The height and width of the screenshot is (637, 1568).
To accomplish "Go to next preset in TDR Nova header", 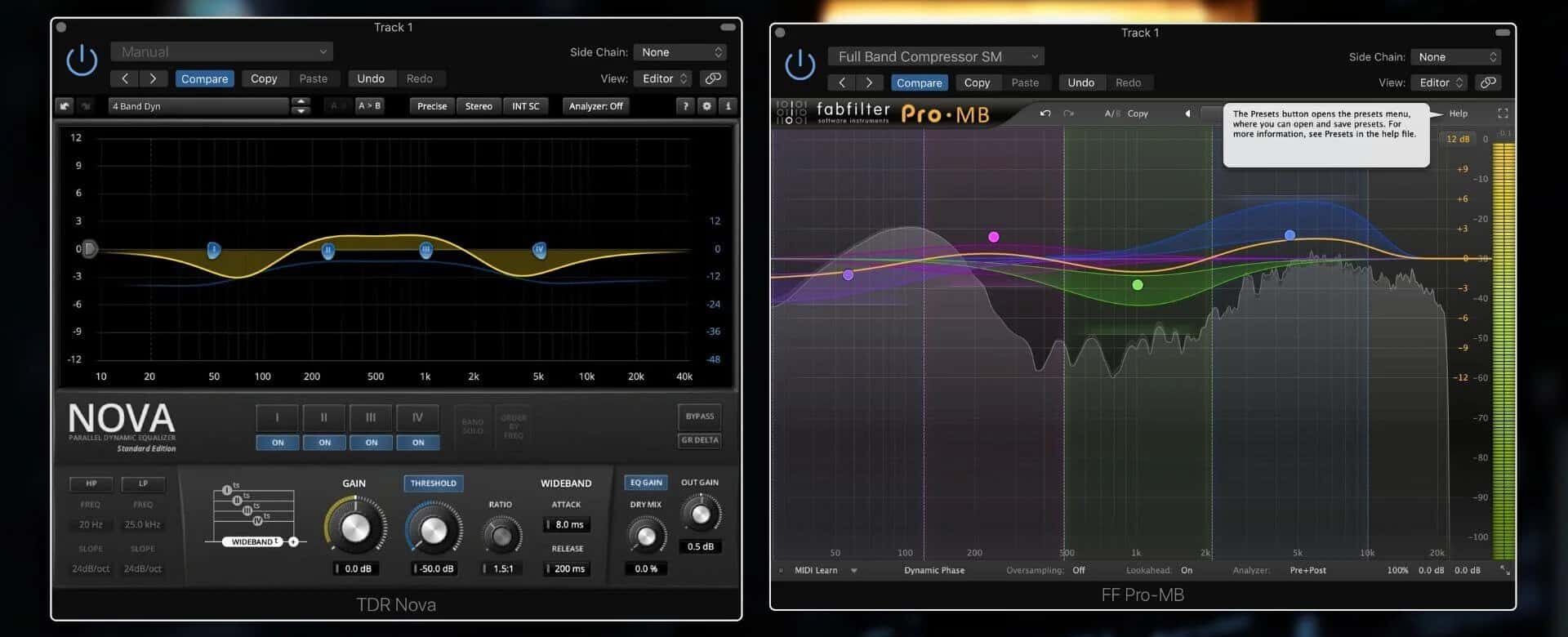I will (153, 78).
